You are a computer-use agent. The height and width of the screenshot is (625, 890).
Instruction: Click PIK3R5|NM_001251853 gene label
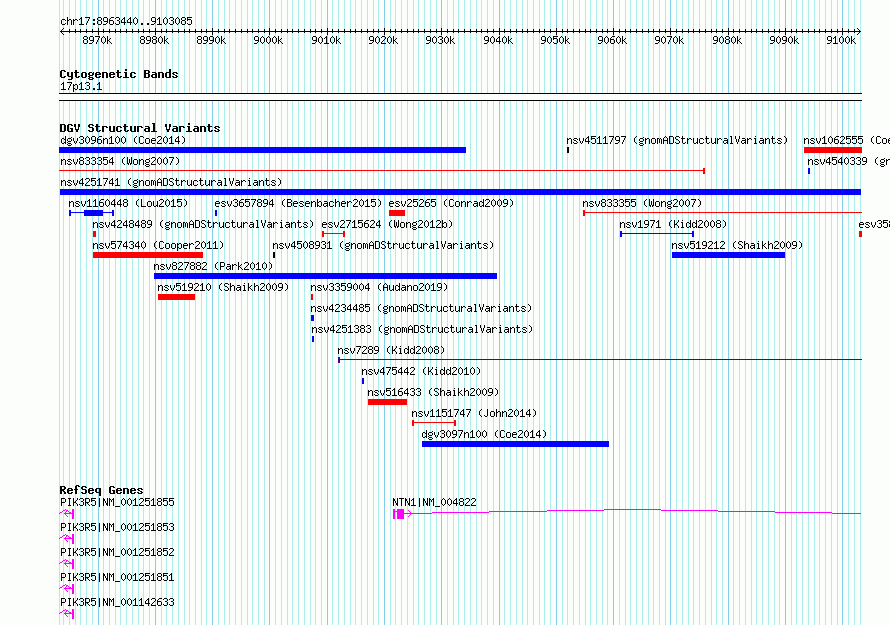pyautogui.click(x=117, y=527)
